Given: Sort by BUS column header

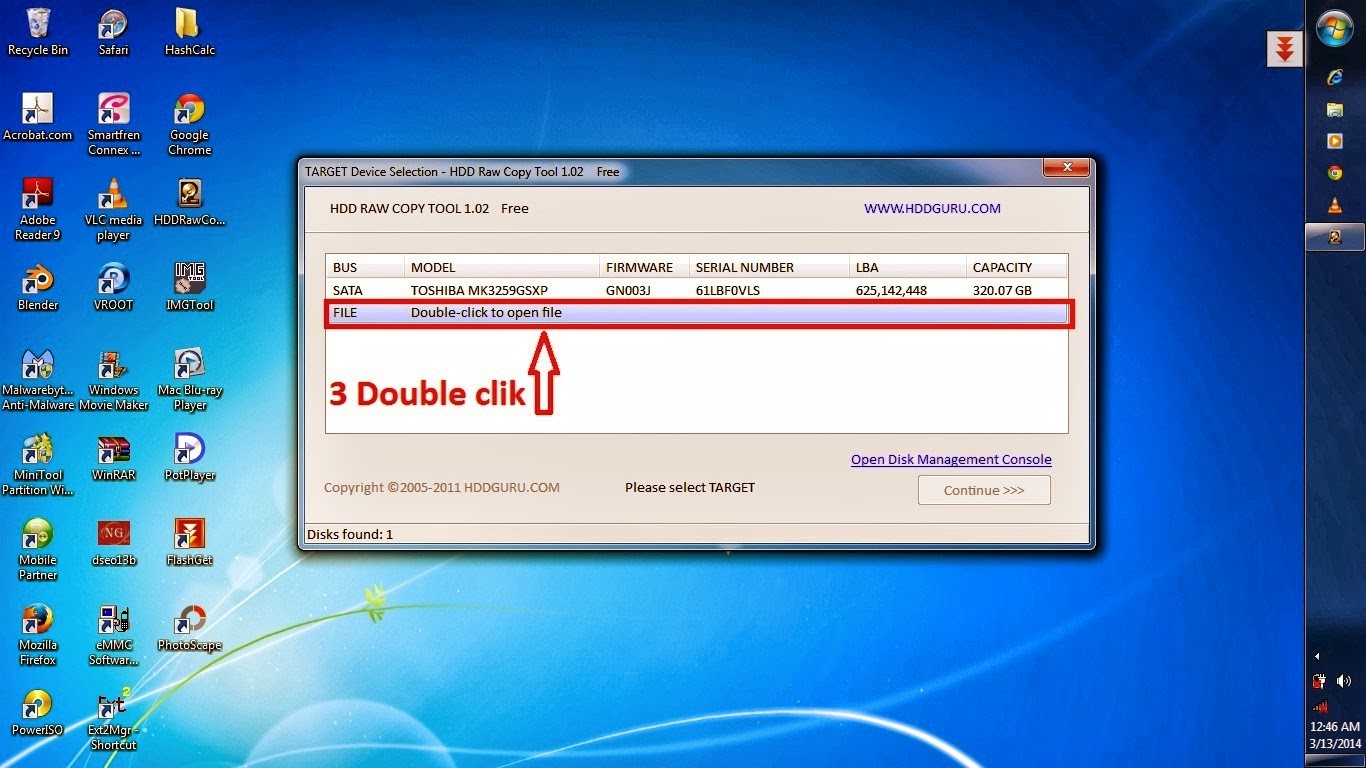Looking at the screenshot, I should 365,267.
